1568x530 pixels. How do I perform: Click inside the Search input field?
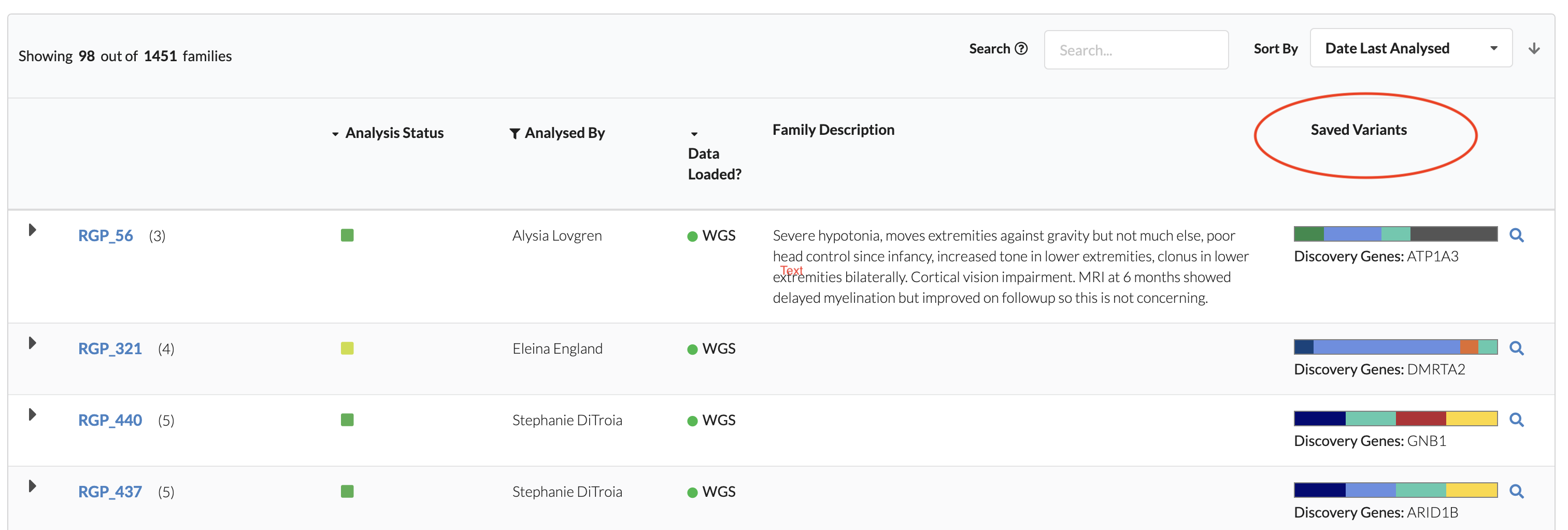pyautogui.click(x=1136, y=49)
